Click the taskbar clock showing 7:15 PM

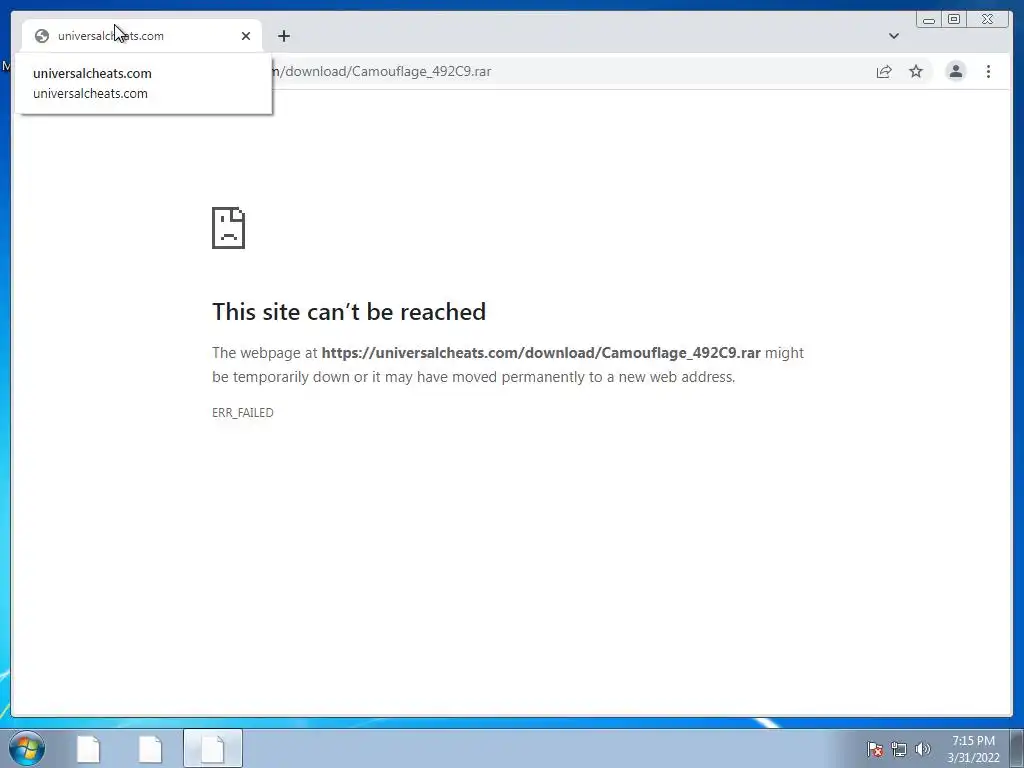point(973,749)
